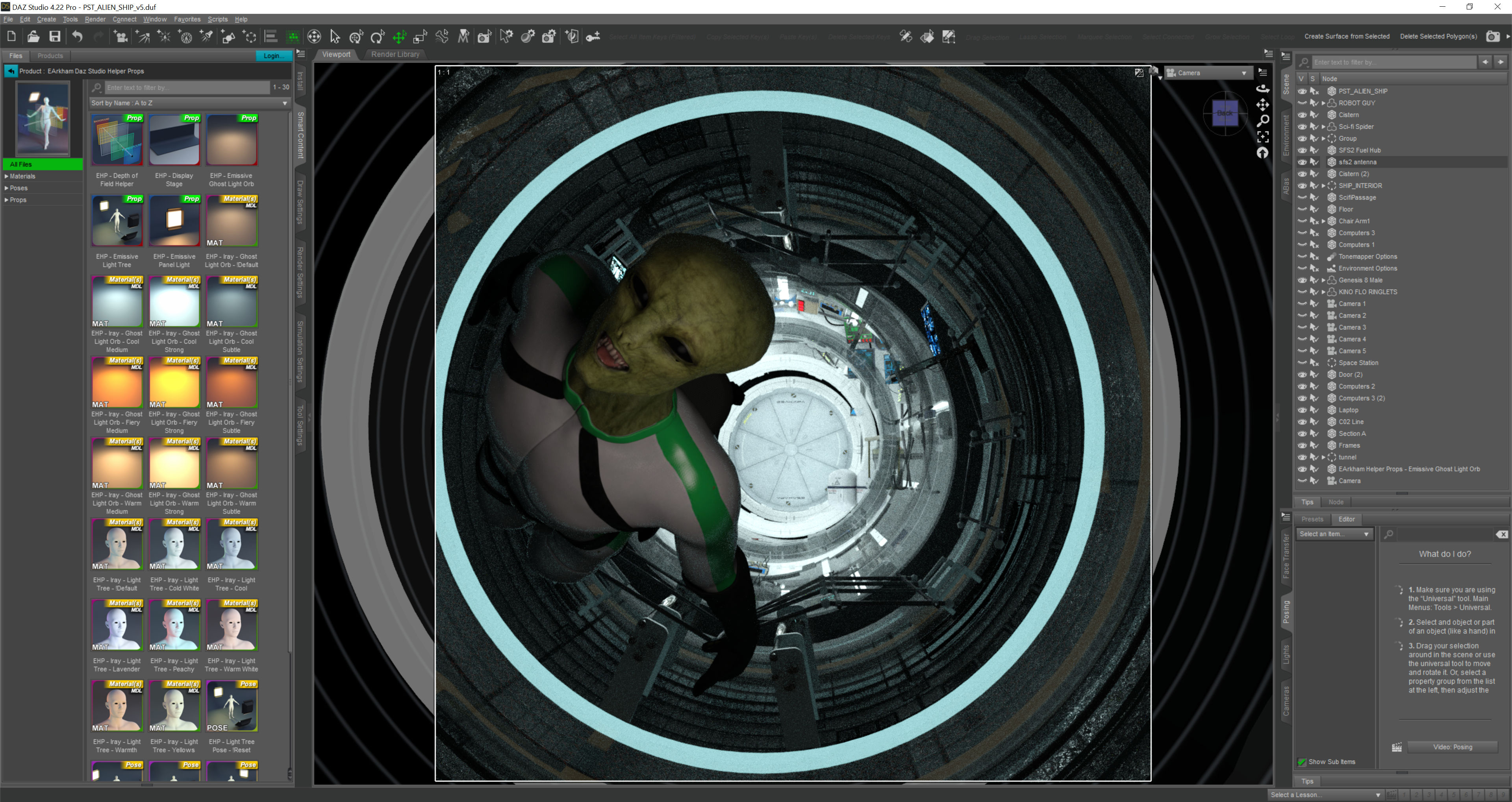Click Create Surface from Selected

pos(1347,36)
